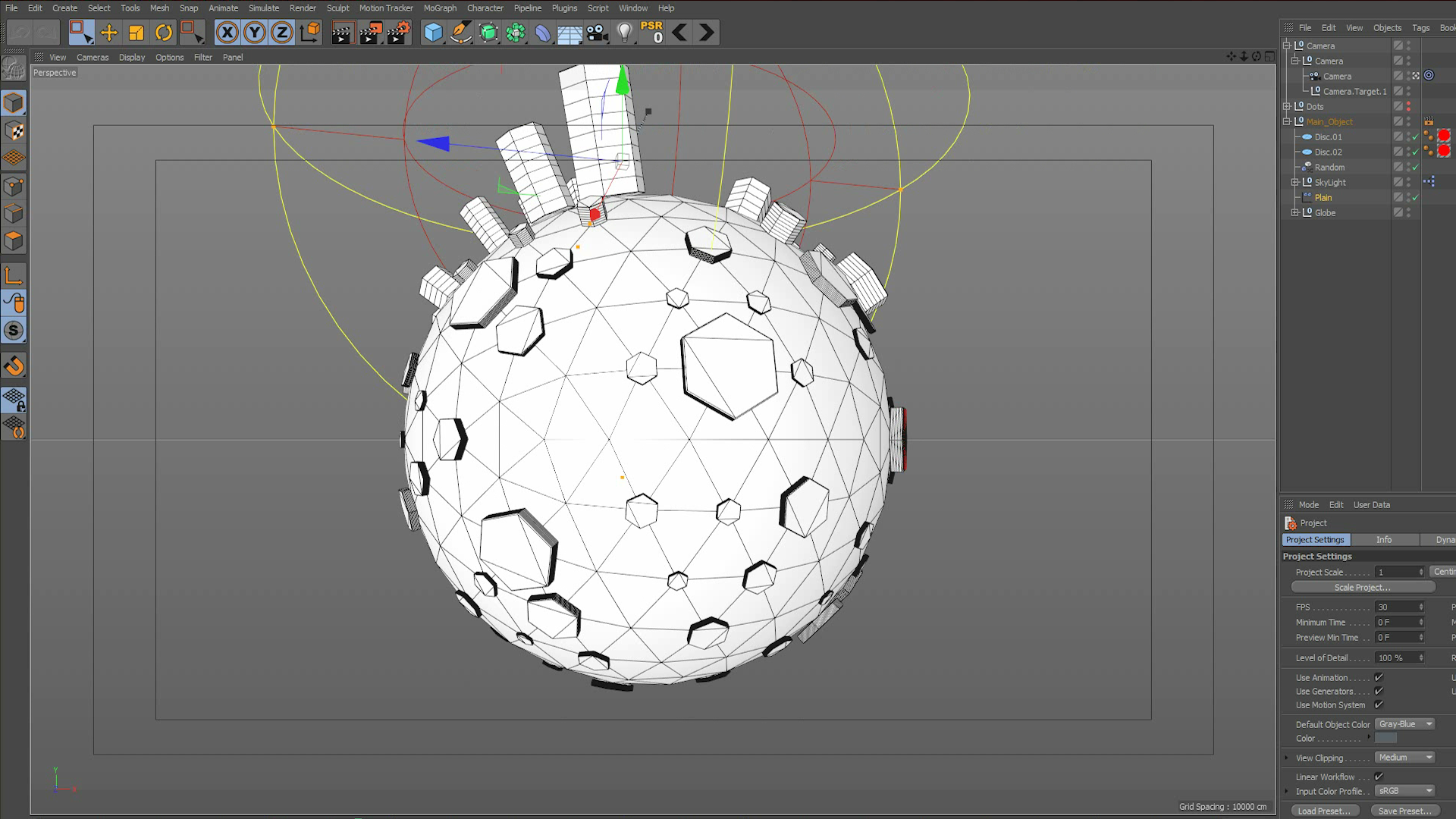Open Edit Render Settings clapperboard icon
Image resolution: width=1456 pixels, height=819 pixels.
point(398,33)
